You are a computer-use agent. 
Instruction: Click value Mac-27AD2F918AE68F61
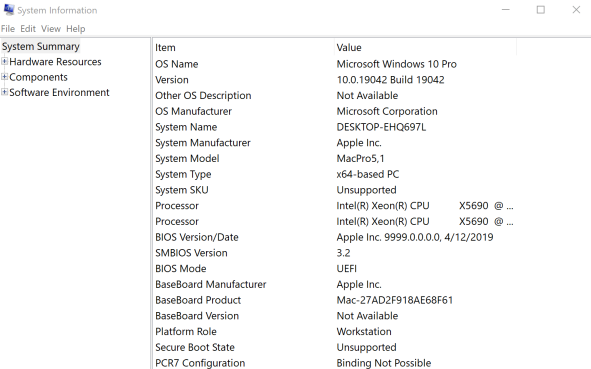(395, 300)
